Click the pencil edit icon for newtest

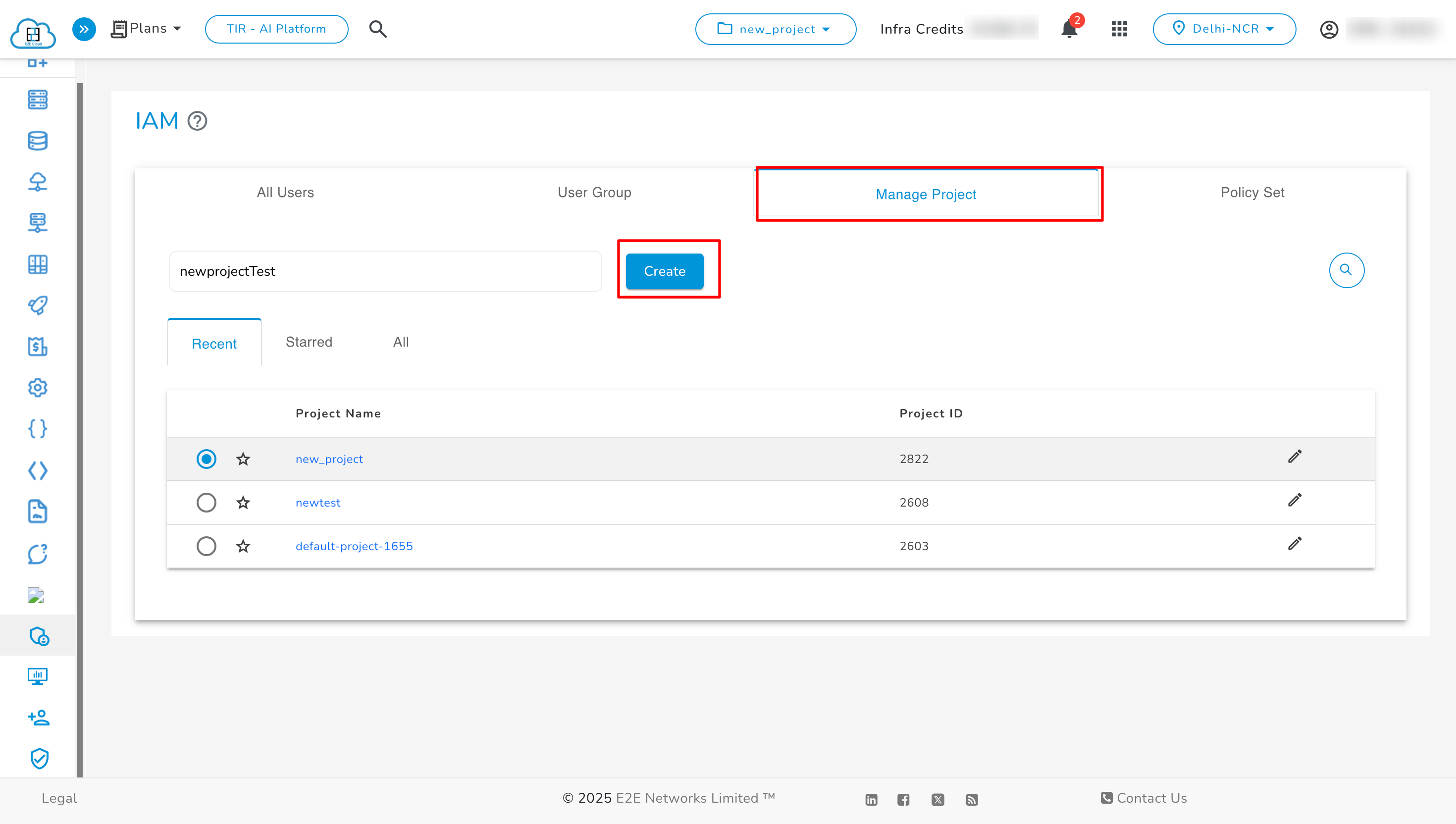(x=1294, y=500)
